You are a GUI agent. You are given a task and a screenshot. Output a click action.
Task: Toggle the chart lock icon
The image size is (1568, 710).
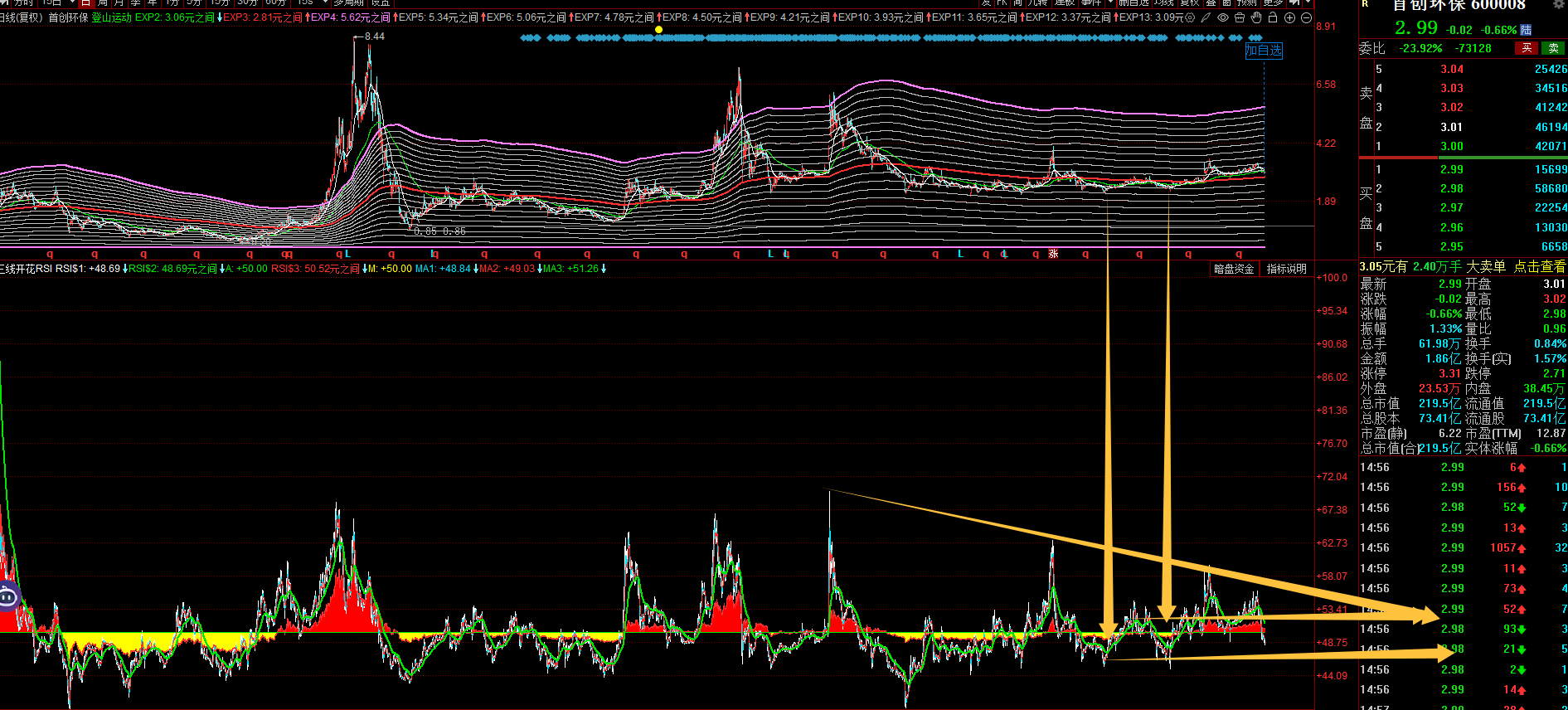1273,17
